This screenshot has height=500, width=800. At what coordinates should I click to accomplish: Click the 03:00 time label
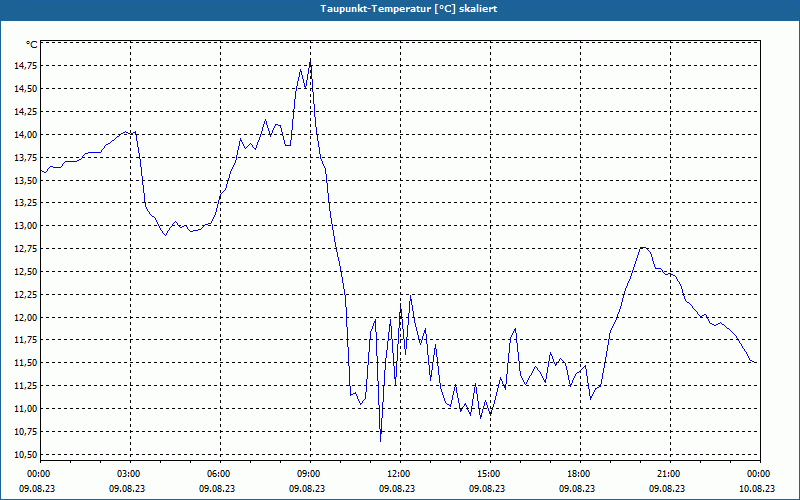[130, 474]
